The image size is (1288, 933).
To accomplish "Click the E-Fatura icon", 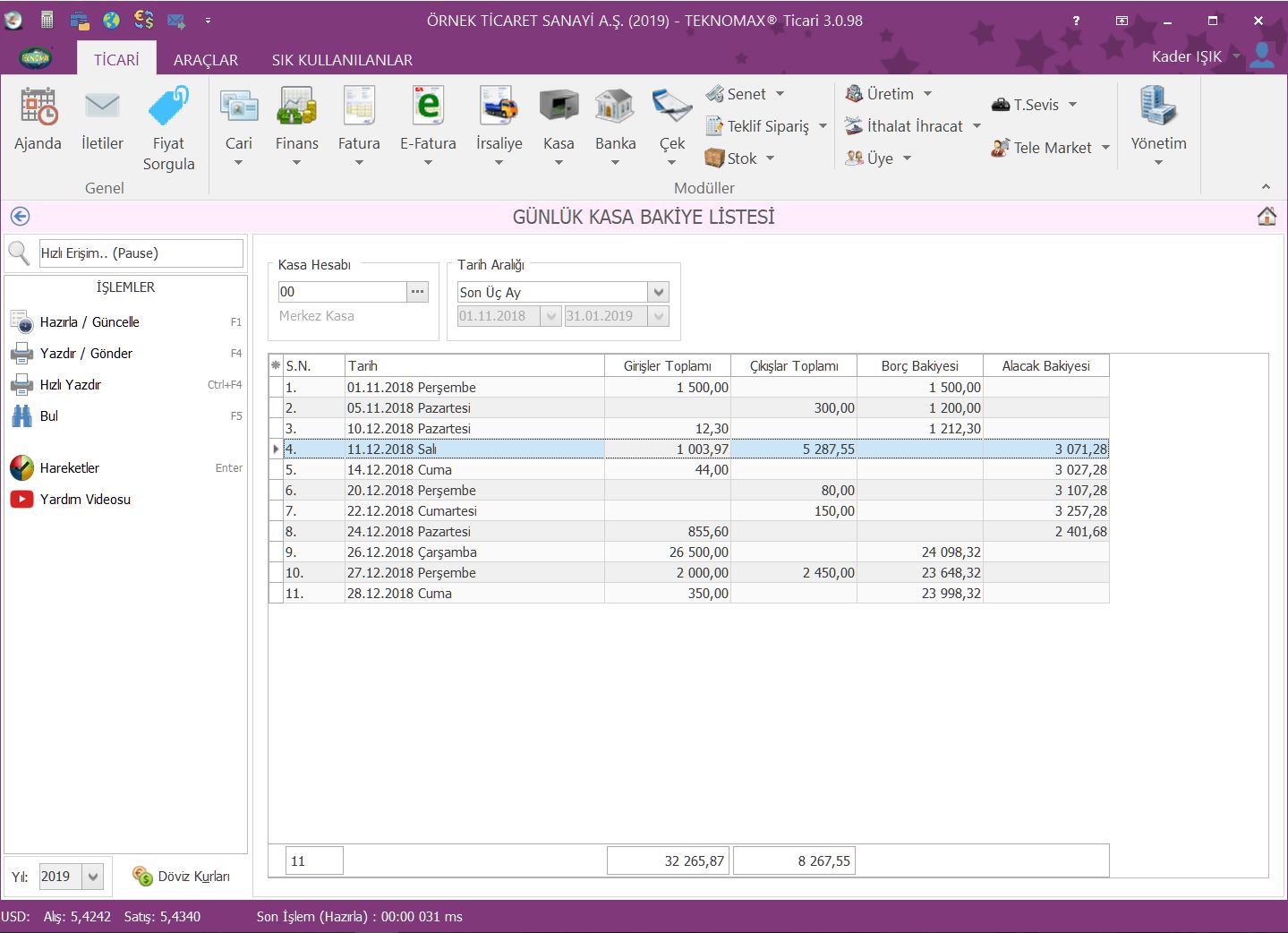I will [x=428, y=107].
